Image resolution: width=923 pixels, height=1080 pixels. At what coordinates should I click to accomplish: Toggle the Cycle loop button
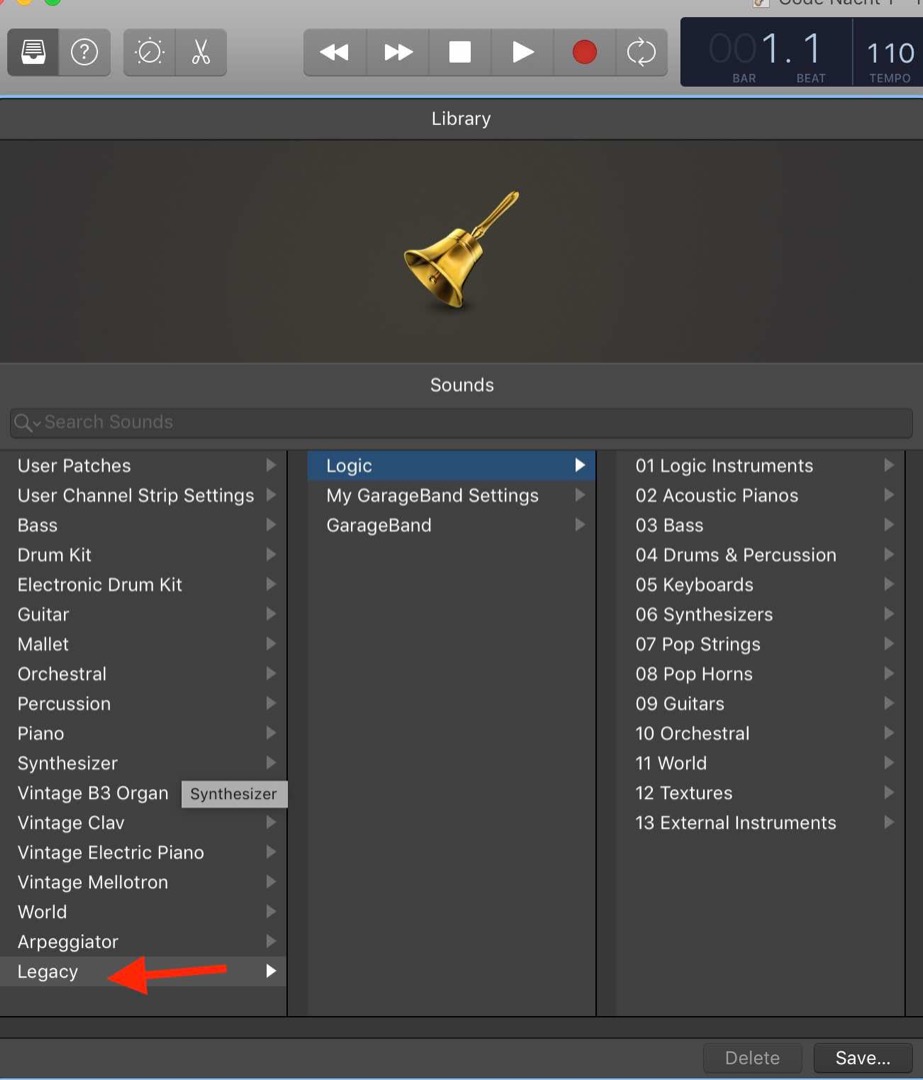pyautogui.click(x=641, y=52)
